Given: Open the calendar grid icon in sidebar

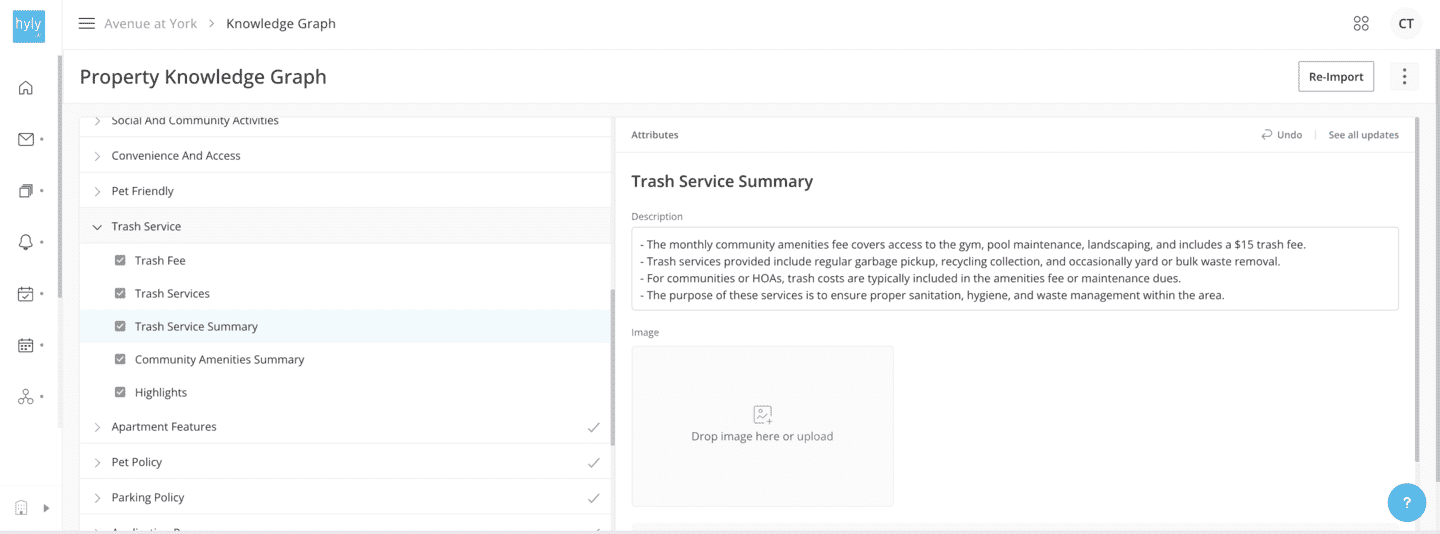Looking at the screenshot, I should click(x=26, y=345).
